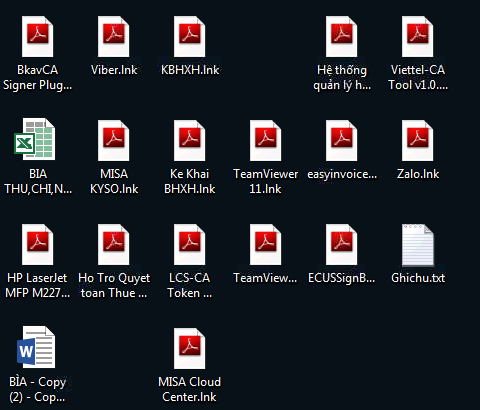This screenshot has height=410, width=480.
Task: Select the LCS-CA Token icon
Action: [x=189, y=245]
